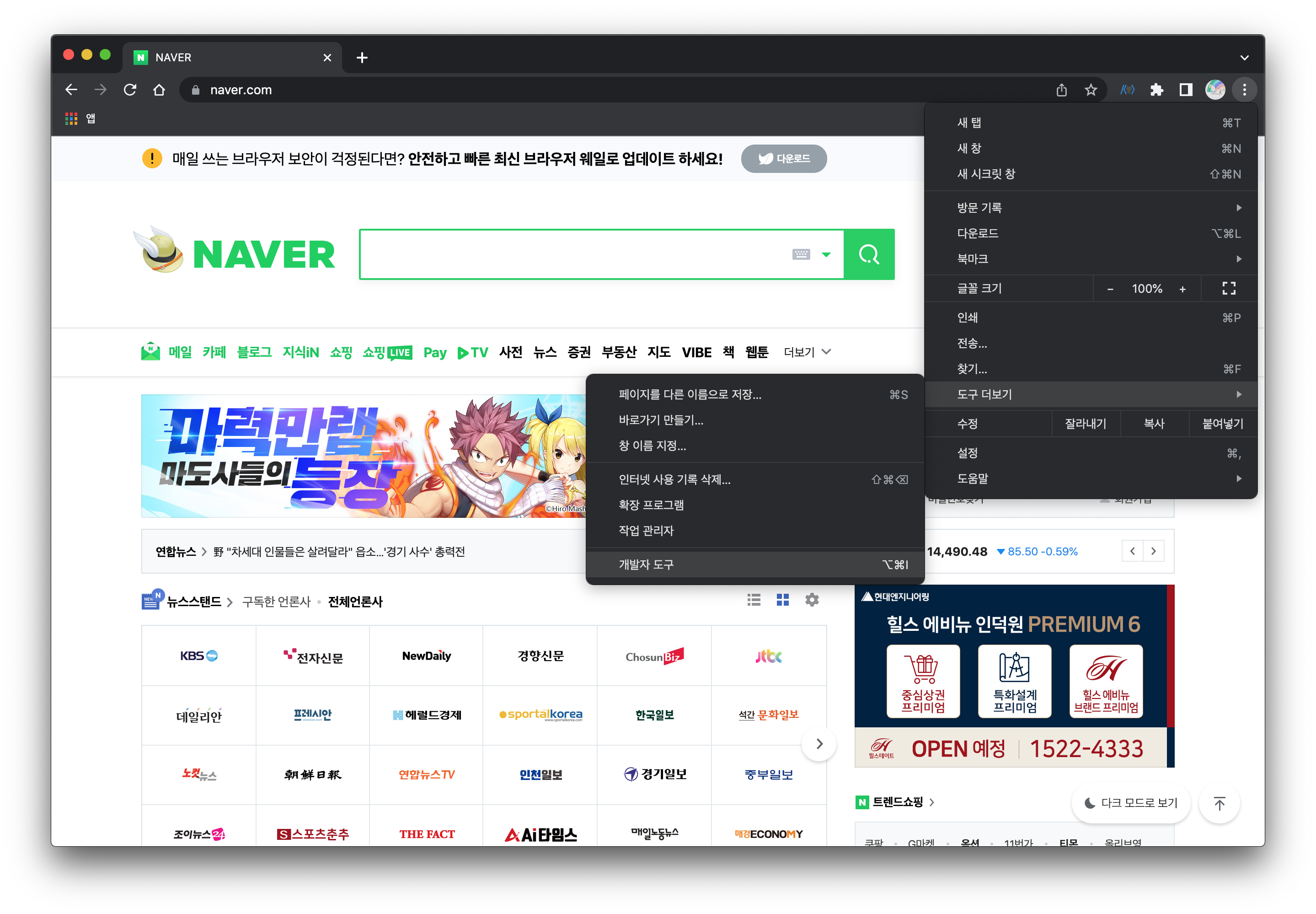This screenshot has height=914, width=1316.
Task: Click the green search magnifier button
Action: pyautogui.click(x=868, y=254)
